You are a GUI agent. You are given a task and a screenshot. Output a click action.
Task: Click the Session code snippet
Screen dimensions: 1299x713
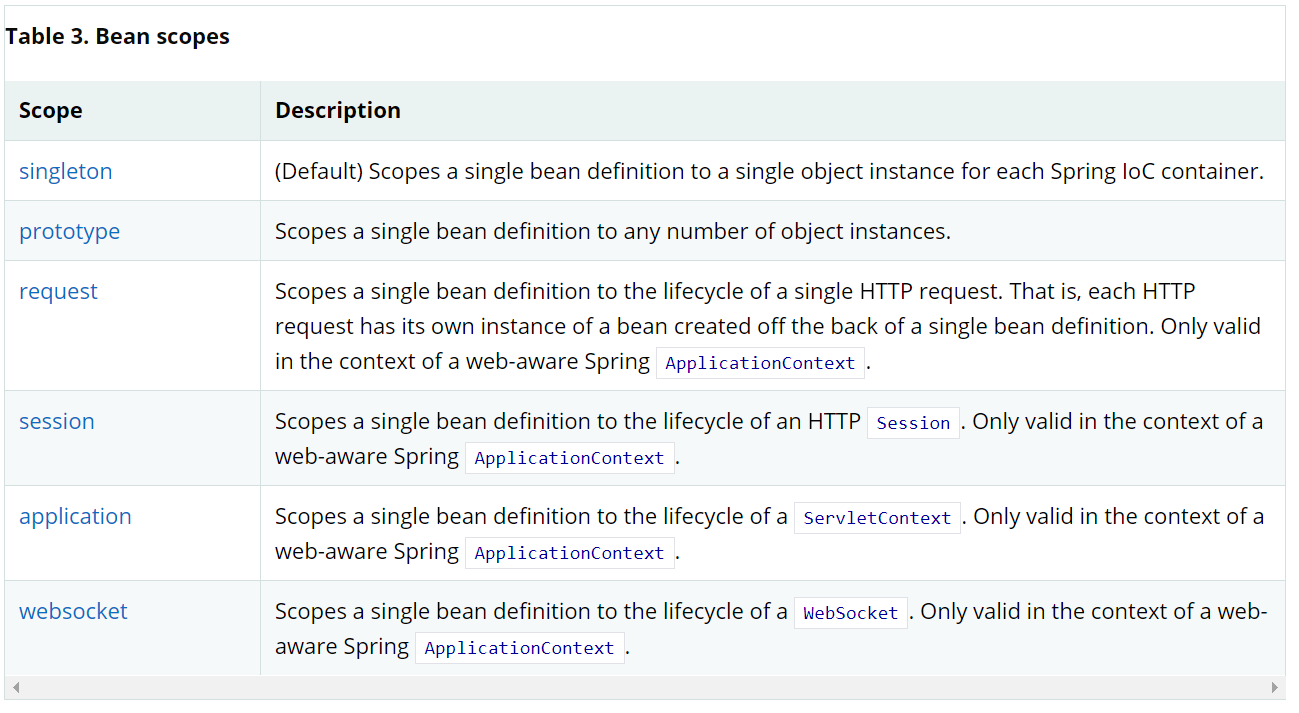(x=913, y=423)
